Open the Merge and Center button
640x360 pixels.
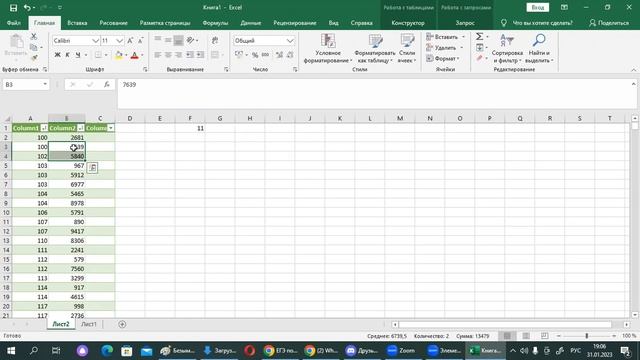pos(215,55)
